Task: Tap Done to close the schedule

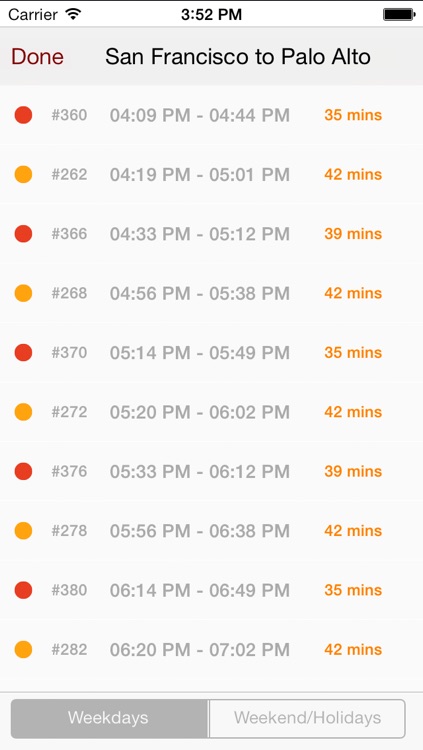Action: pyautogui.click(x=37, y=57)
